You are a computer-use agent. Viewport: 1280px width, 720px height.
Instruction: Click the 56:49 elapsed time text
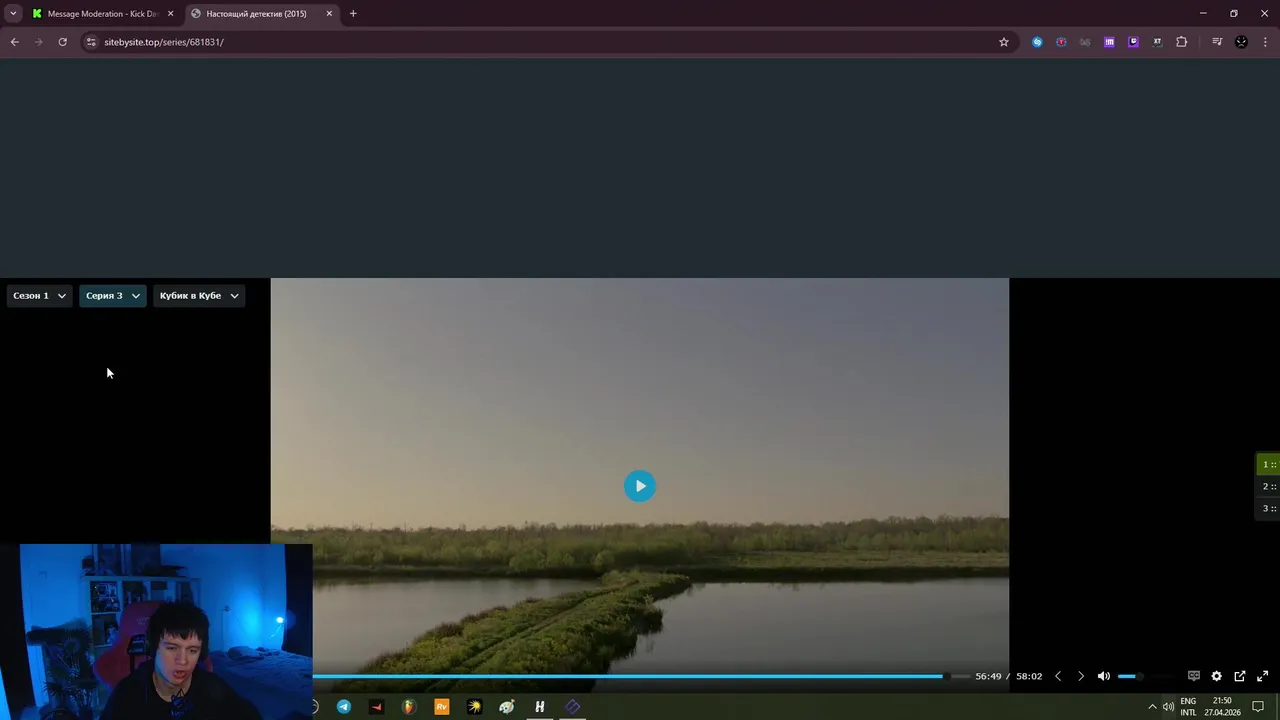pyautogui.click(x=988, y=676)
